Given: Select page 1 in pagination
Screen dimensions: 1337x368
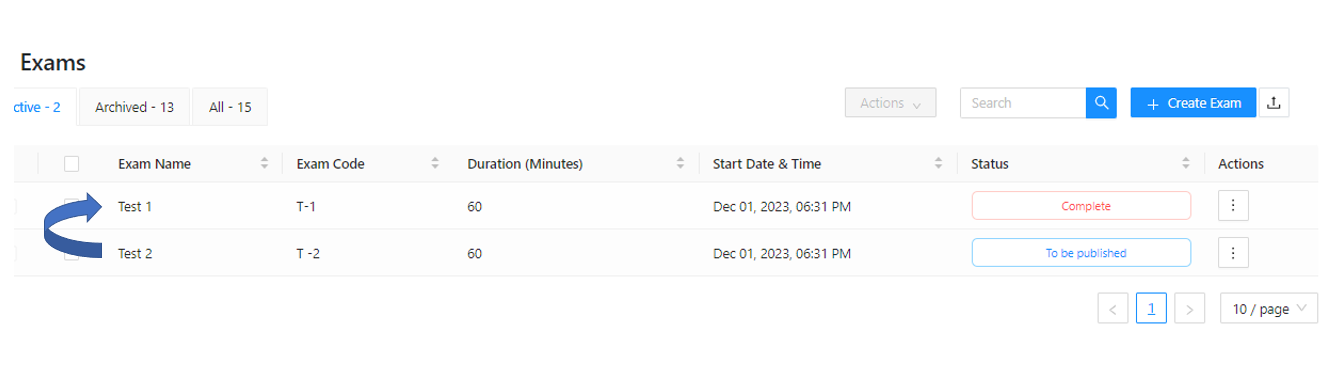Looking at the screenshot, I should (1151, 309).
